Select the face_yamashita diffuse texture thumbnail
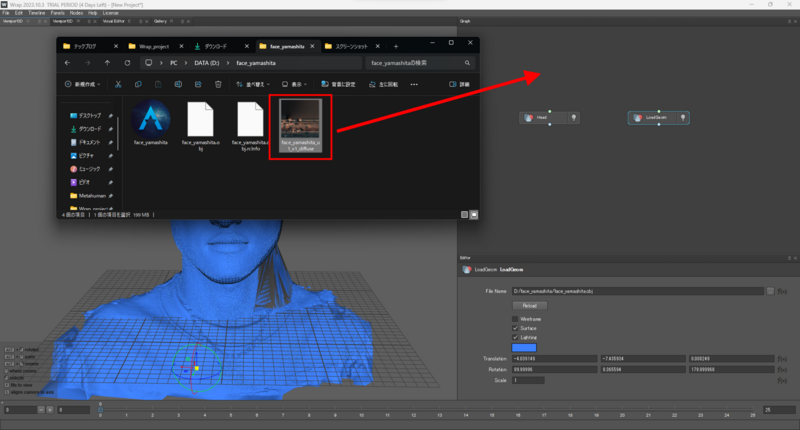800x430 pixels. (x=301, y=125)
